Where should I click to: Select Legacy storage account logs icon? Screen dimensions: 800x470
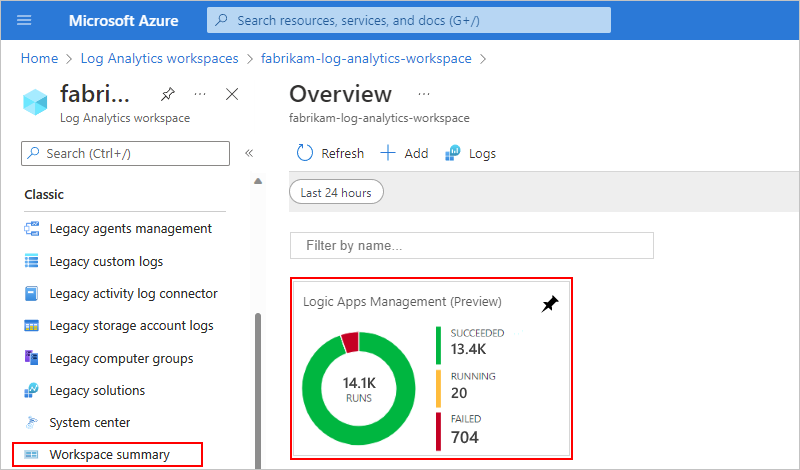31,326
